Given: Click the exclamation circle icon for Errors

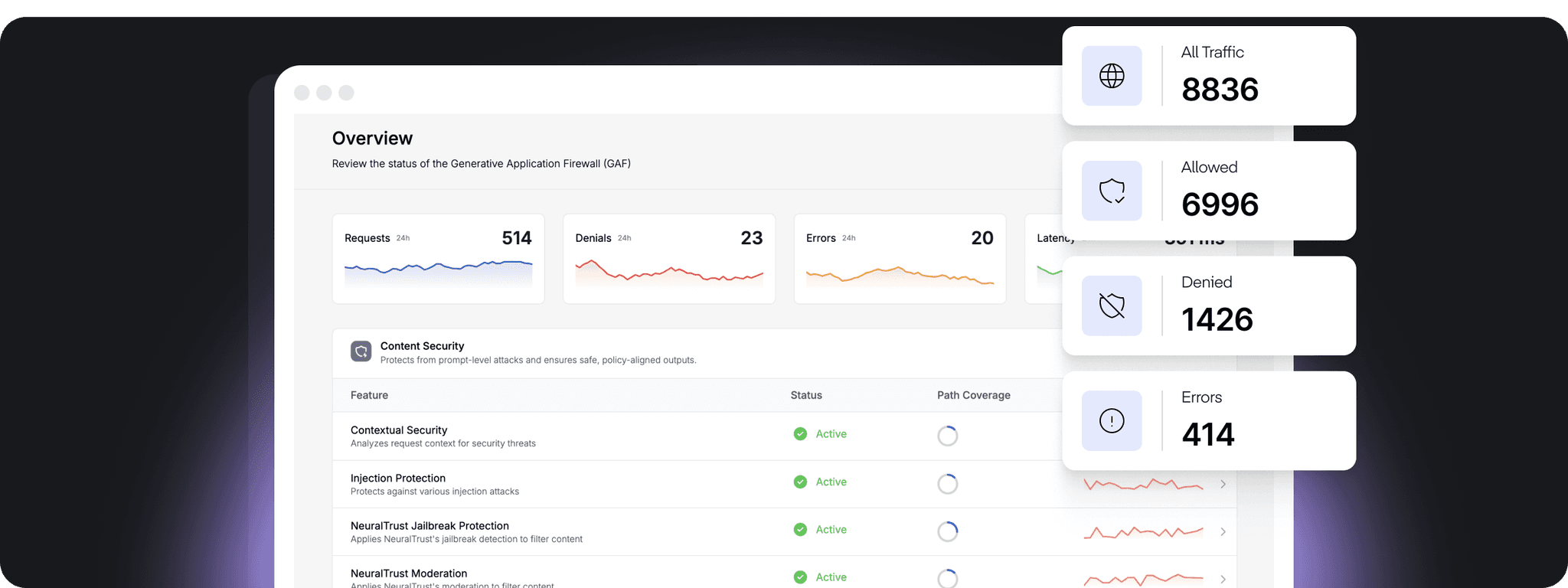Looking at the screenshot, I should point(1112,420).
